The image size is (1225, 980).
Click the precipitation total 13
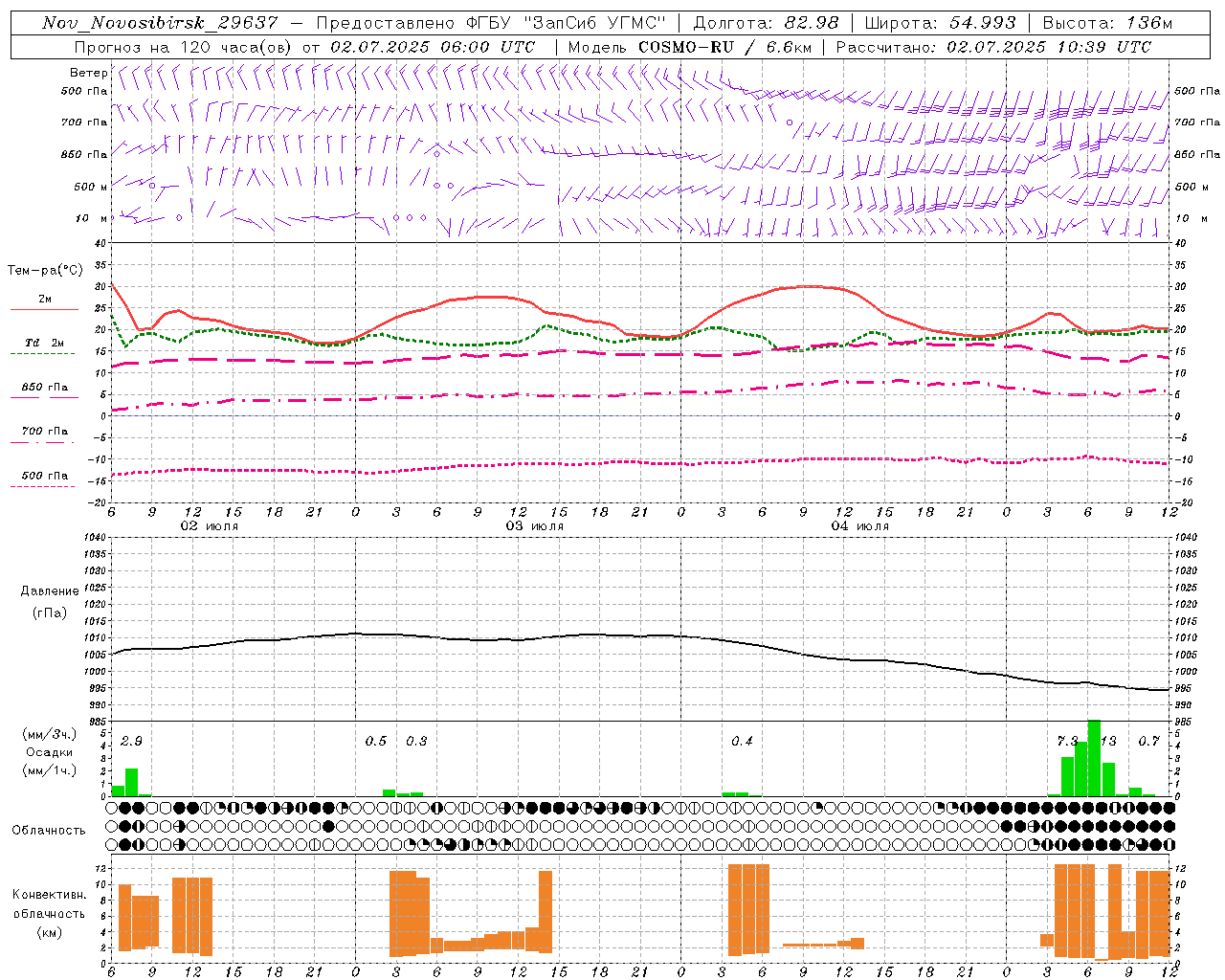click(x=1108, y=741)
